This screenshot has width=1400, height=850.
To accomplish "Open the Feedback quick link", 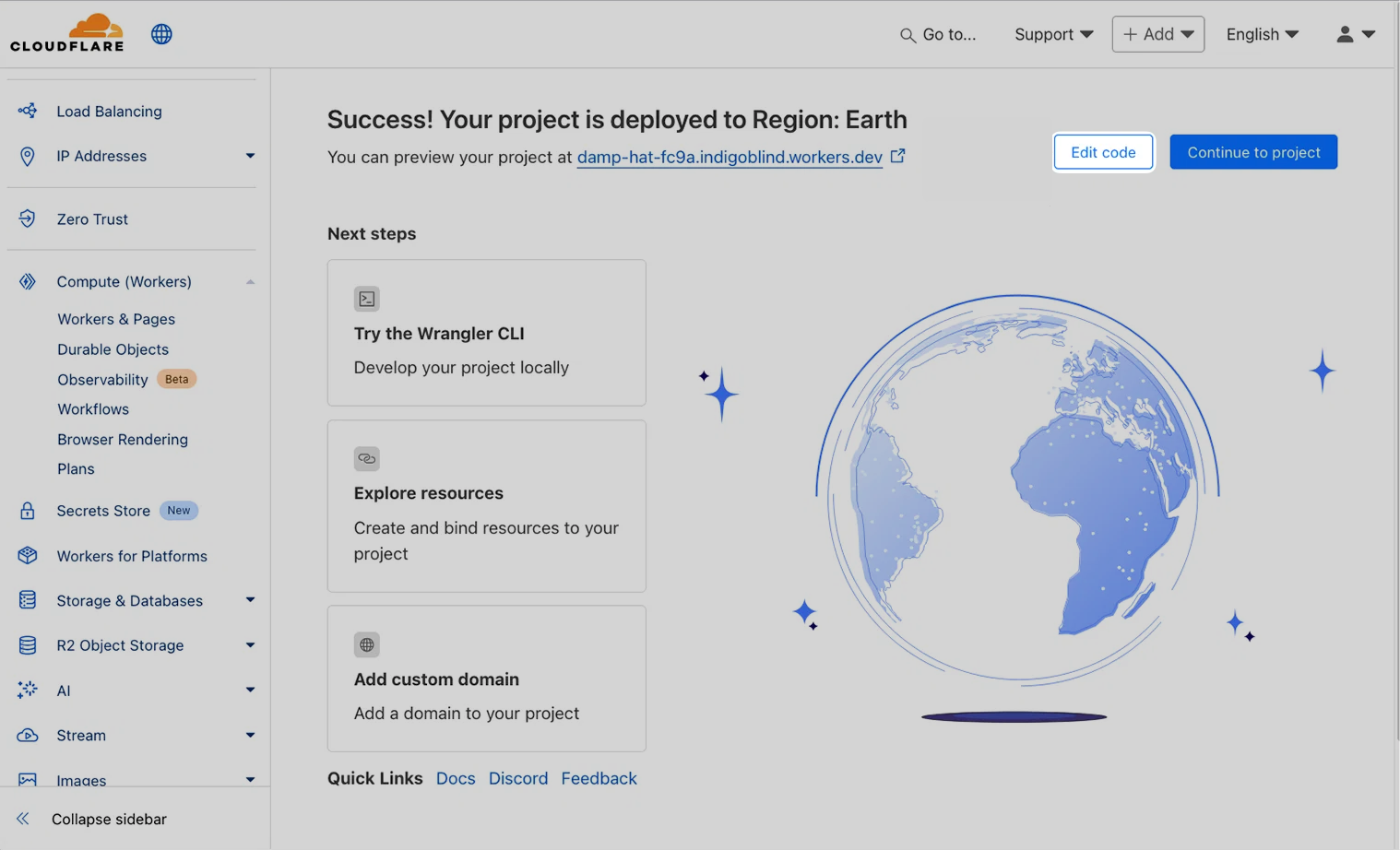I will coord(599,778).
